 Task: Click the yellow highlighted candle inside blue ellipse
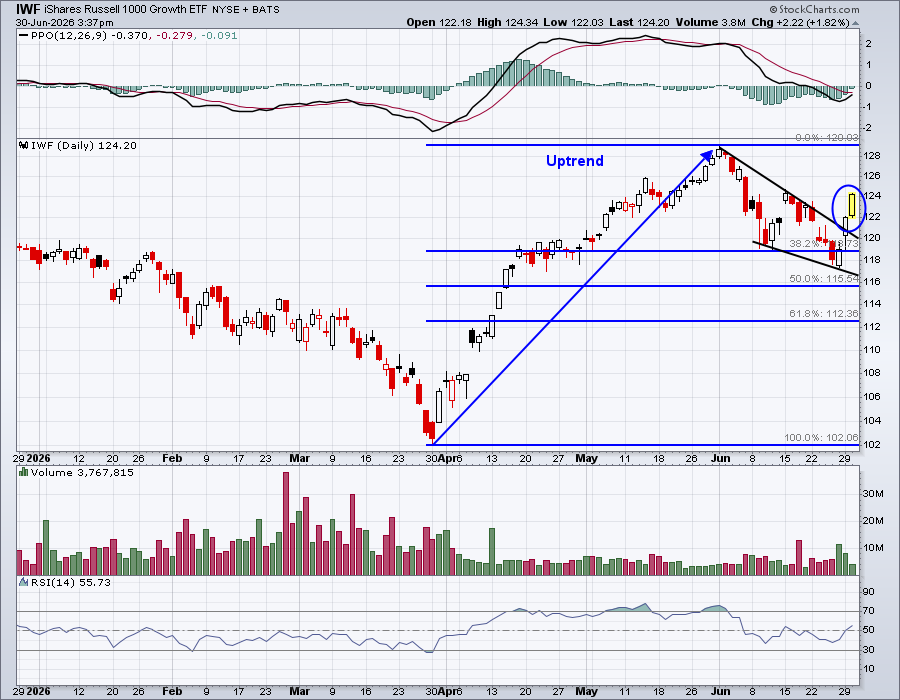852,205
